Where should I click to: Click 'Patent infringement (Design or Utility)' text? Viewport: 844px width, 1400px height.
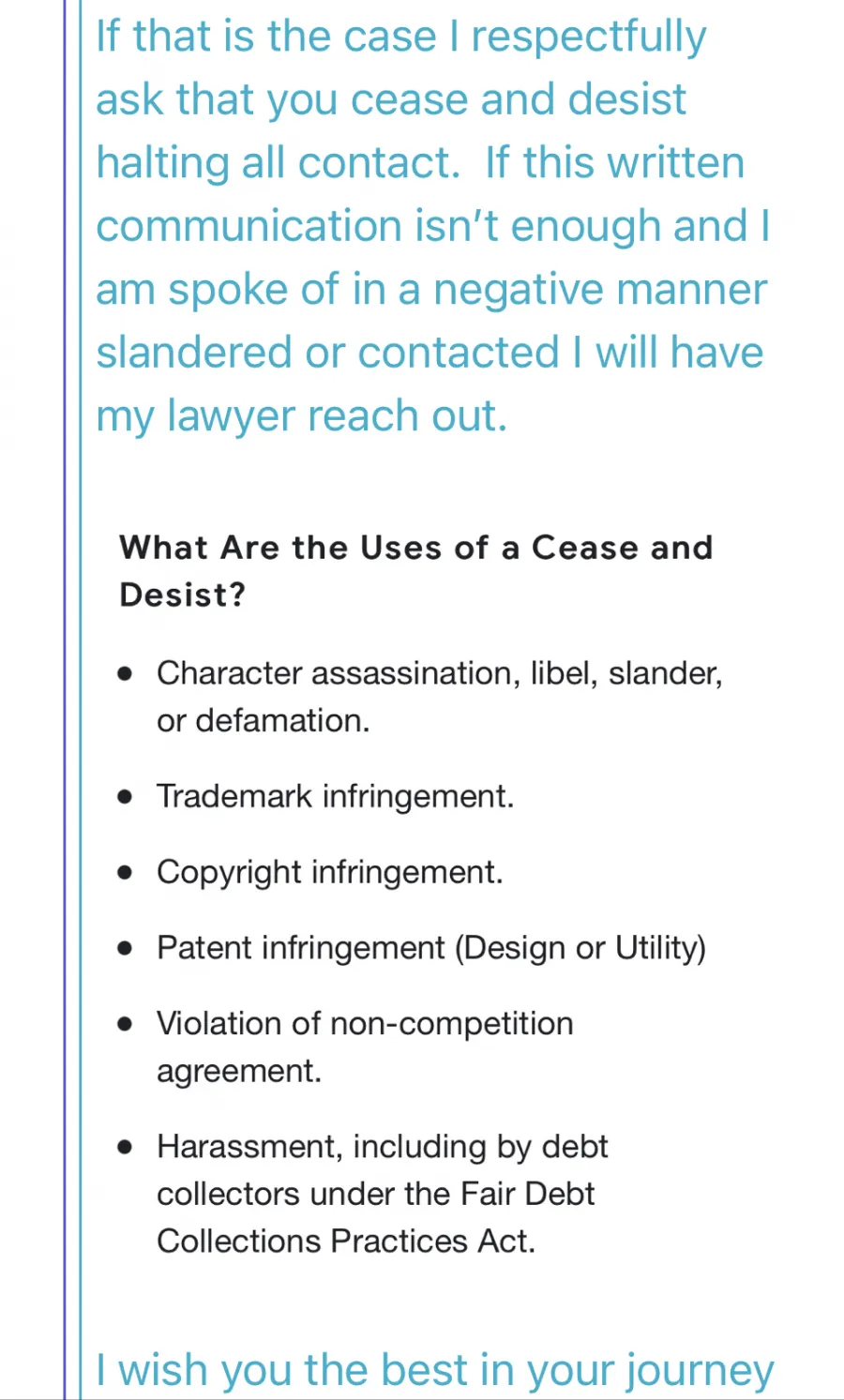pos(430,948)
